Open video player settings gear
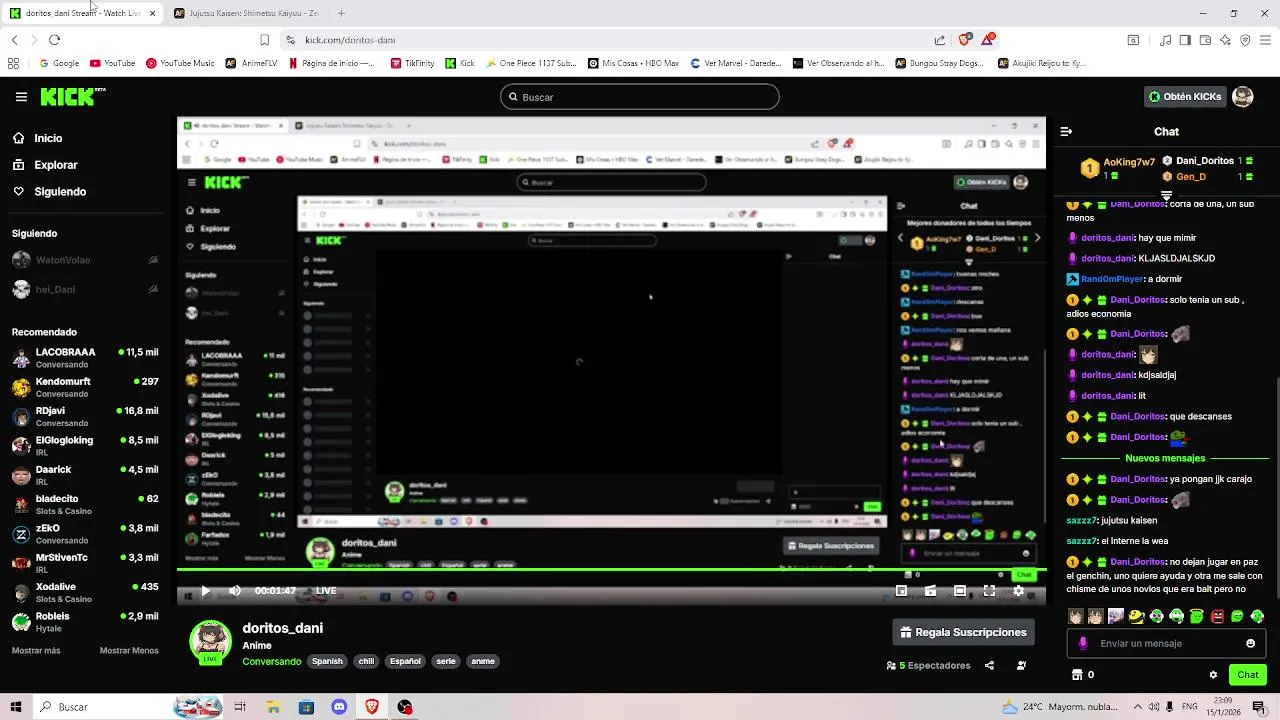 click(x=1018, y=591)
